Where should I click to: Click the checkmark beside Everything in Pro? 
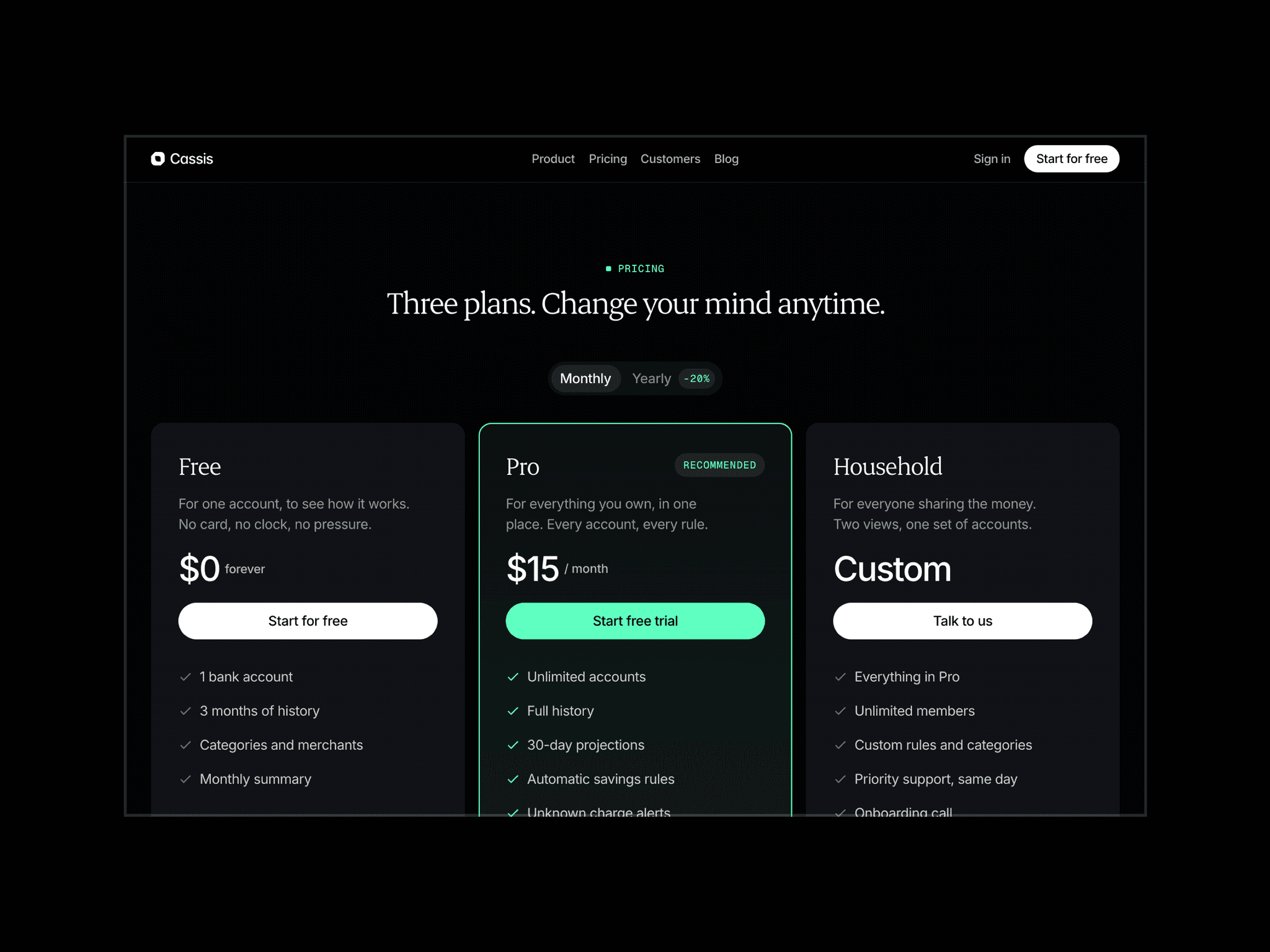pos(840,677)
